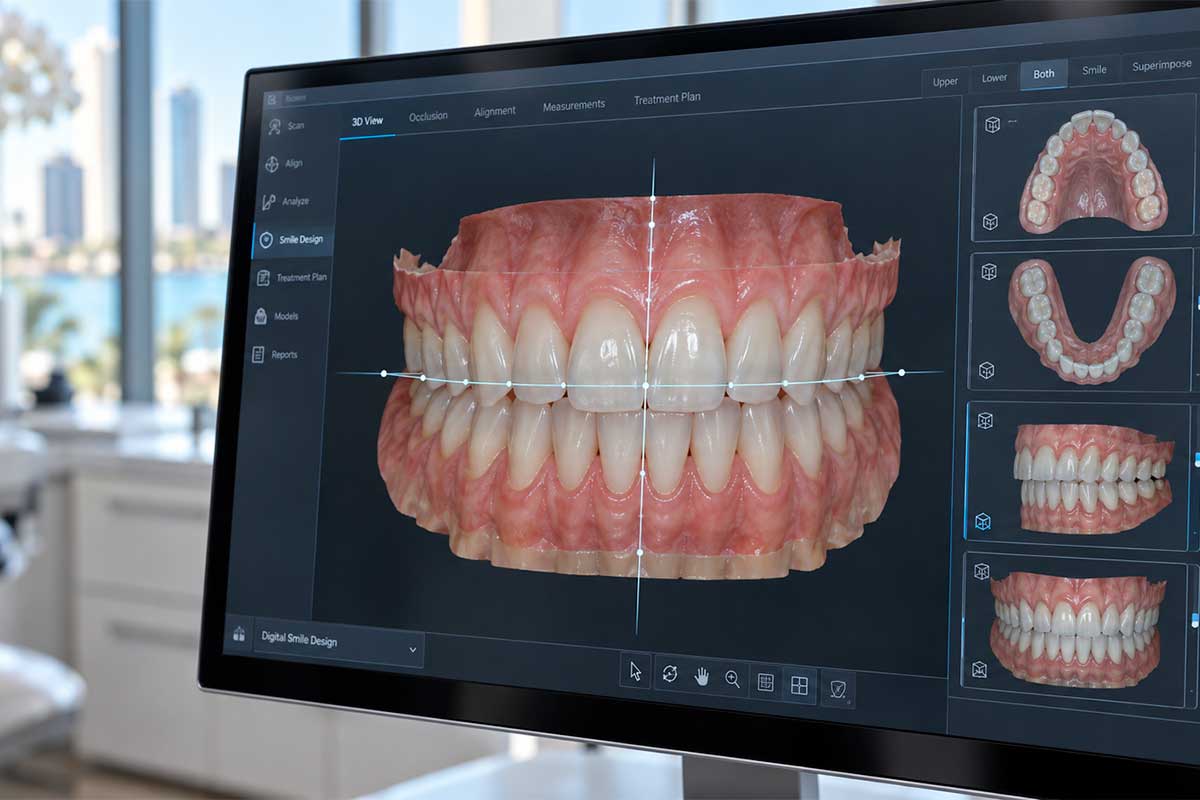The image size is (1200, 800).
Task: Open the Alignment tab
Action: 495,111
